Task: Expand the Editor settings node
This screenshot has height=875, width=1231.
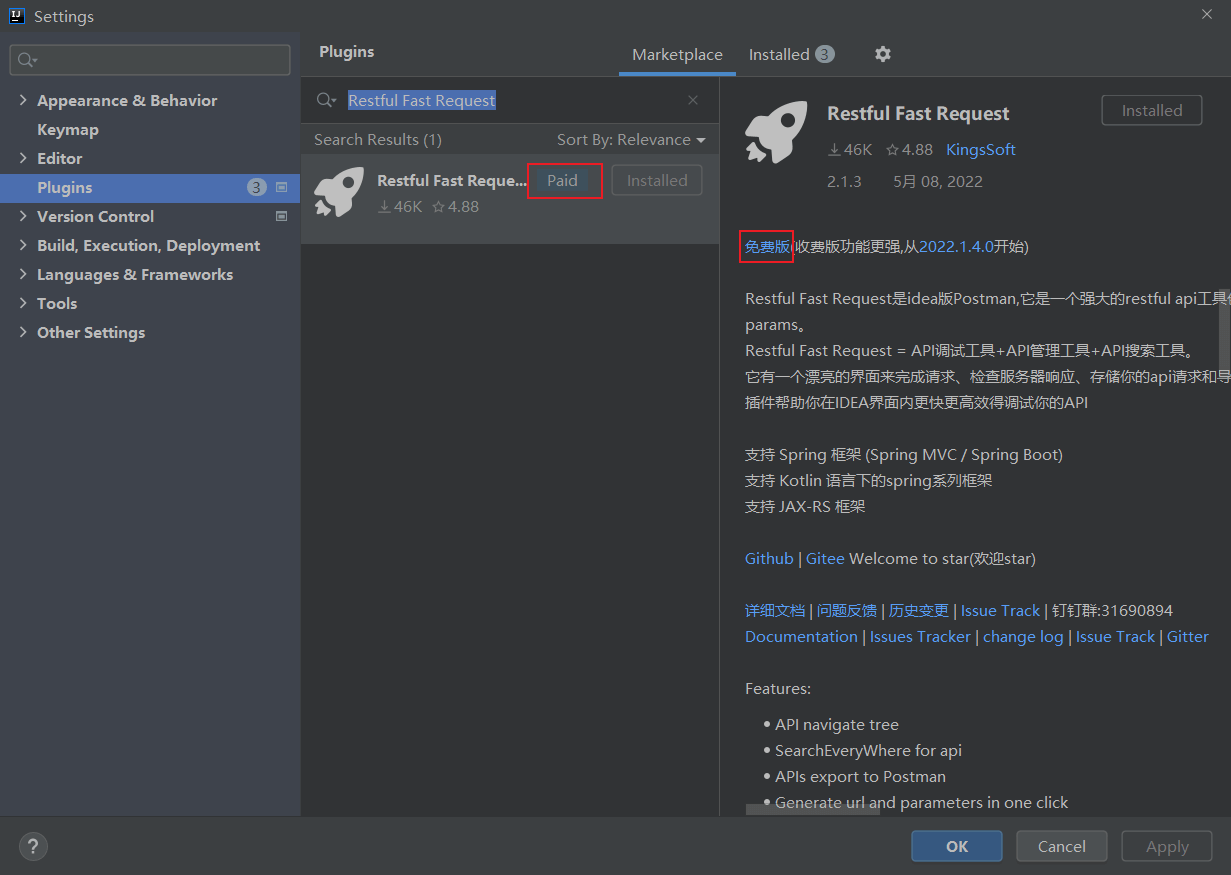Action: tap(23, 158)
